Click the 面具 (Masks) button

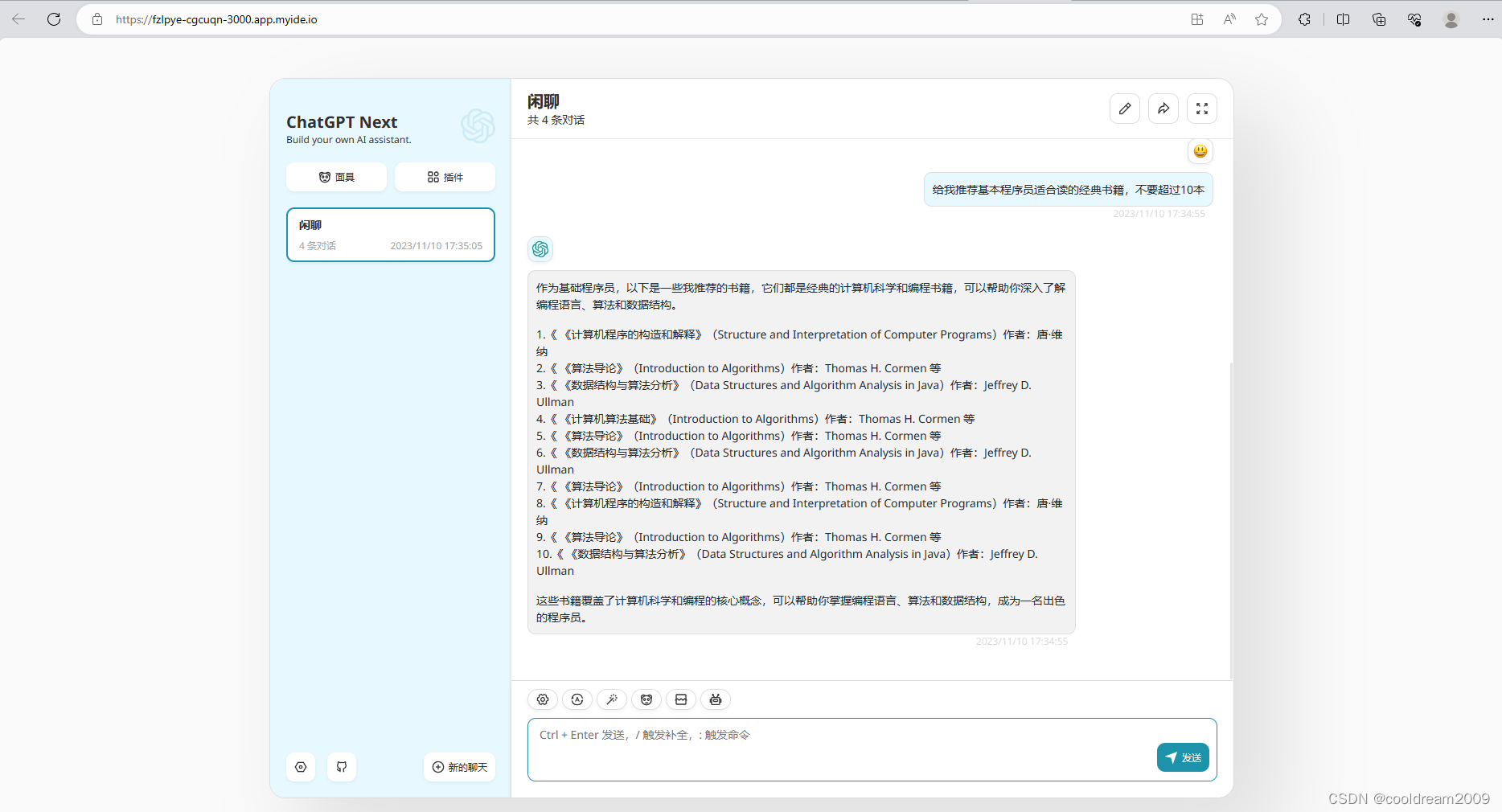point(336,177)
